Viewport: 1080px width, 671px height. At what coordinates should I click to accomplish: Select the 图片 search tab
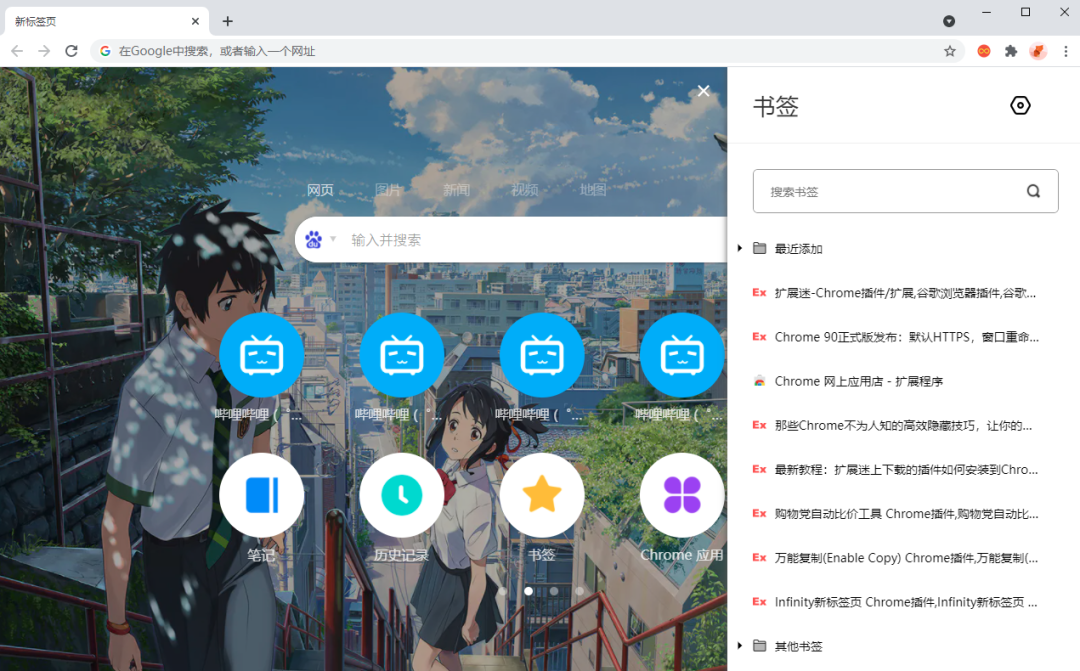[388, 189]
